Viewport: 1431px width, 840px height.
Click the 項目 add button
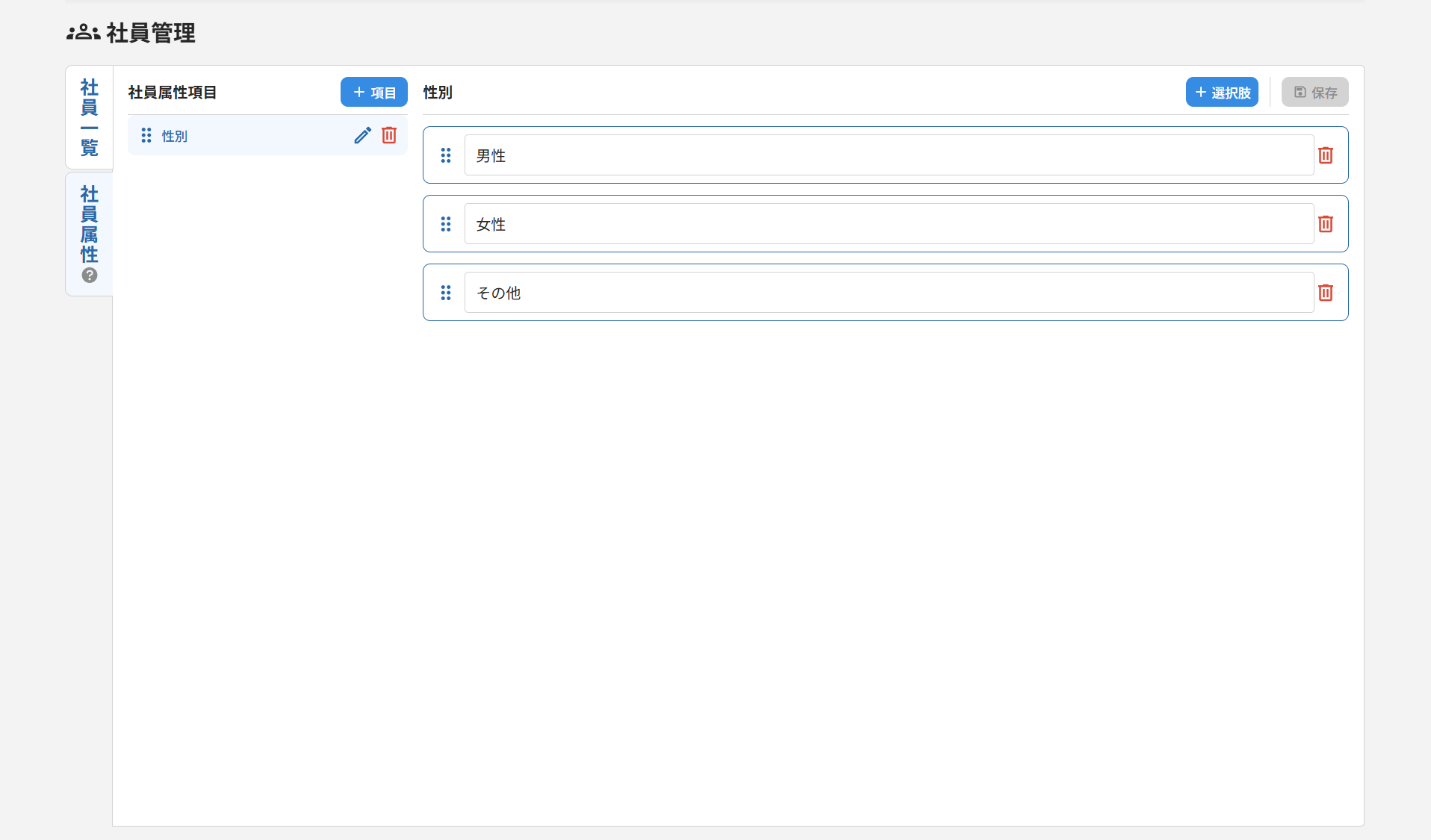[x=373, y=92]
